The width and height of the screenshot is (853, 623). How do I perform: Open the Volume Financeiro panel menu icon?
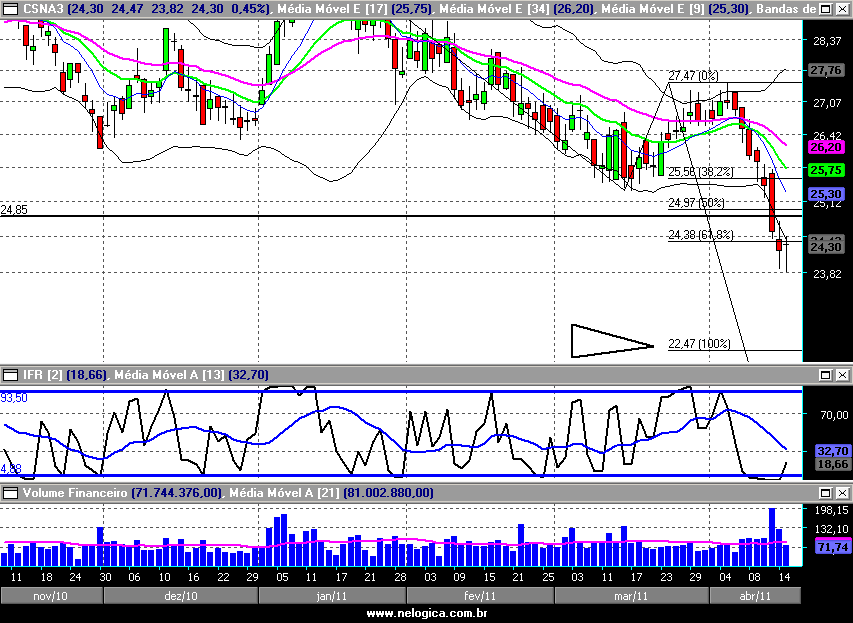tap(11, 493)
